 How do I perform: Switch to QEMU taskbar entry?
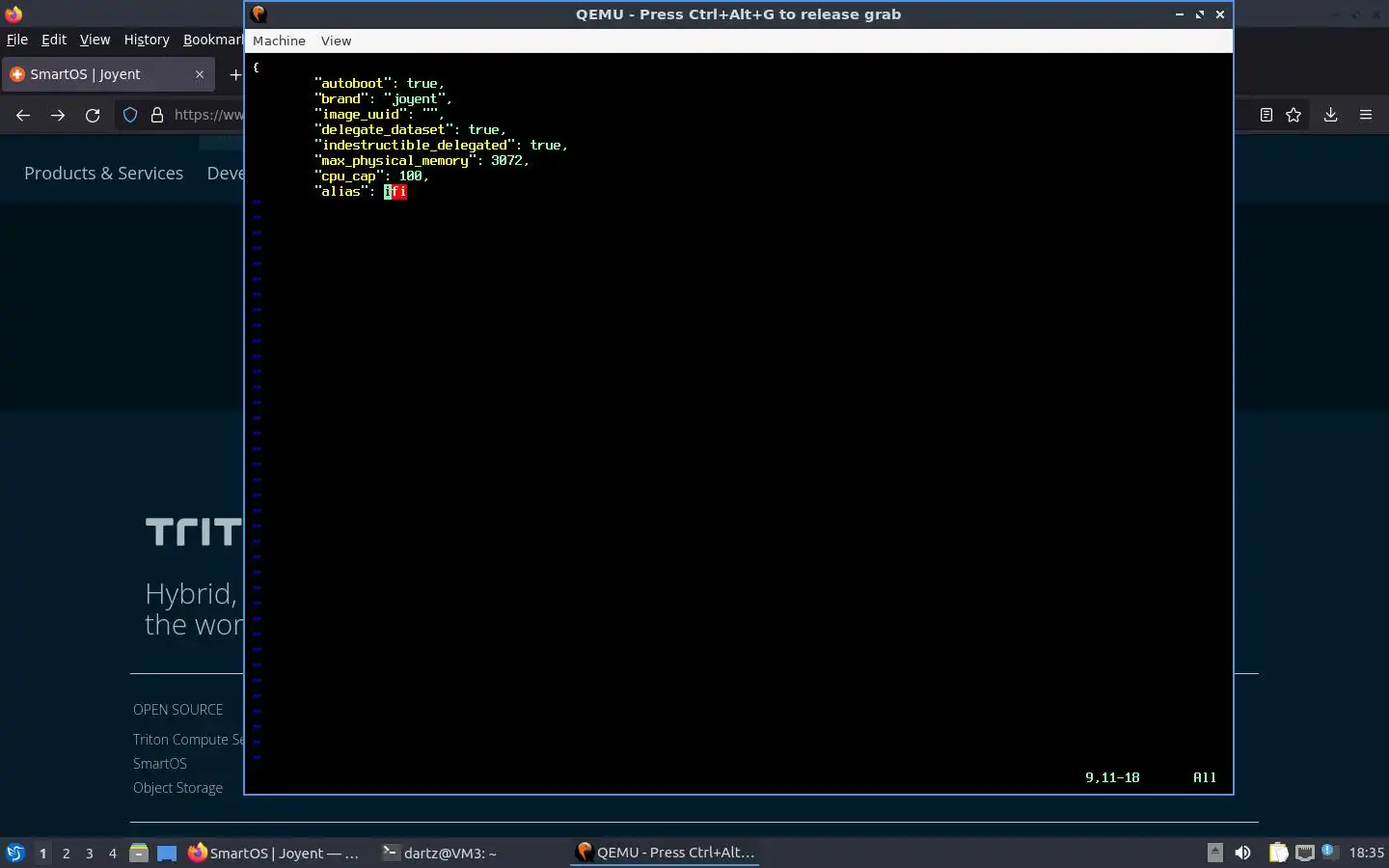(666, 853)
